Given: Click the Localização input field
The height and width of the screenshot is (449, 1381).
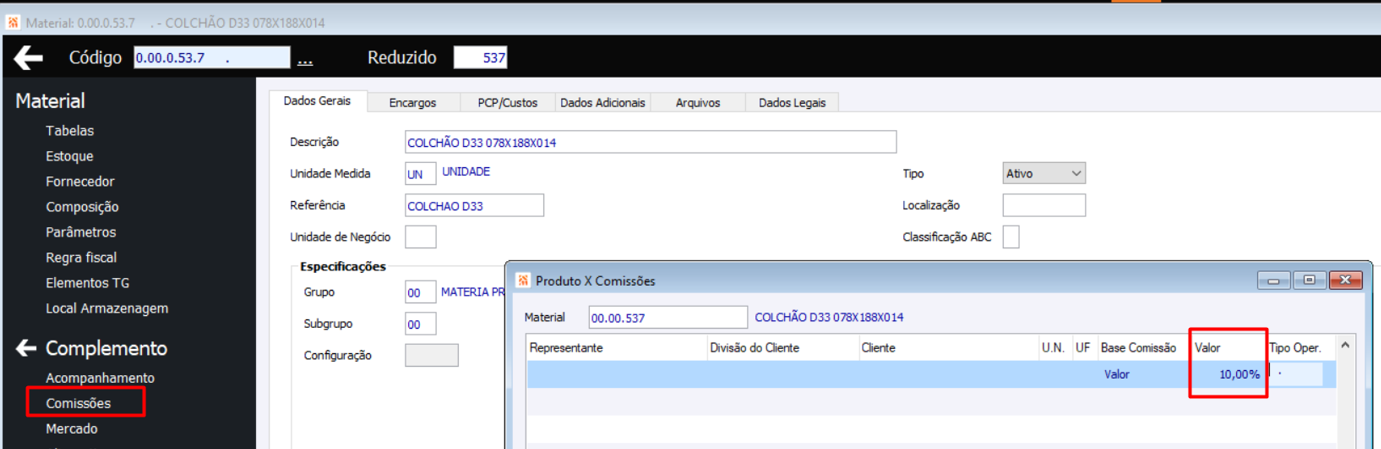Looking at the screenshot, I should tap(1044, 205).
